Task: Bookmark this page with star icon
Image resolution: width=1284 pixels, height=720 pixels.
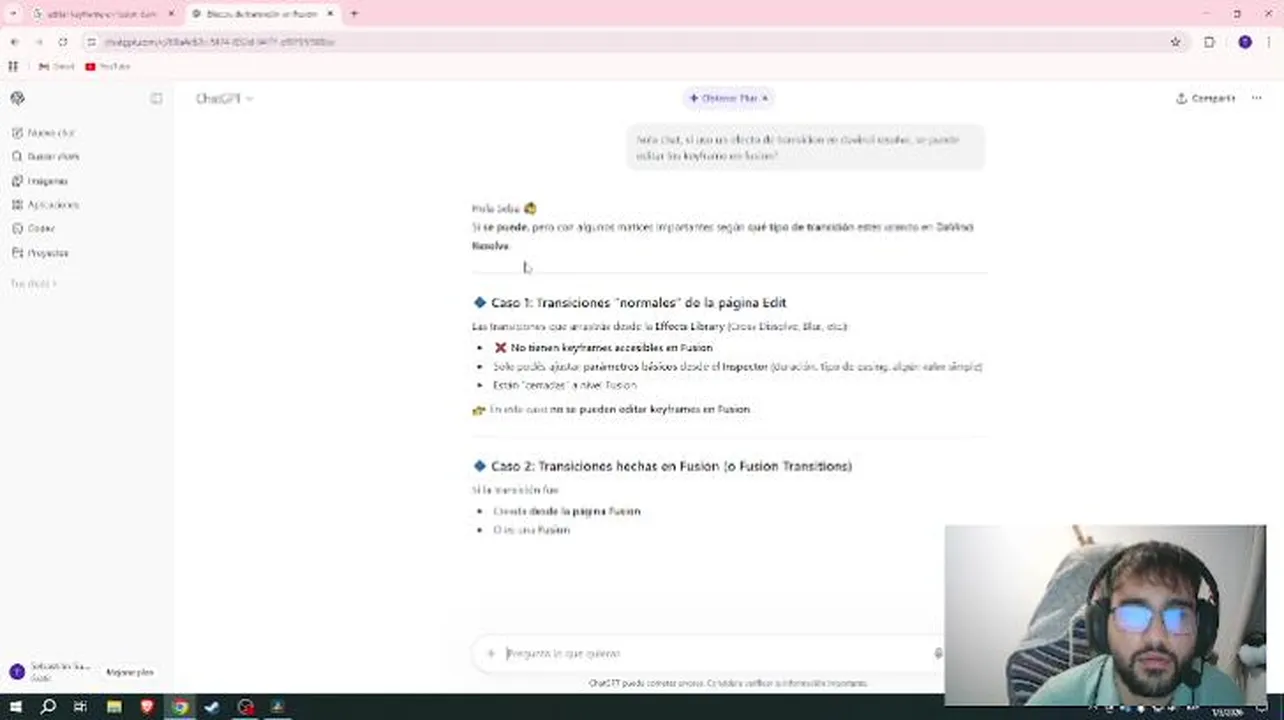Action: click(x=1176, y=42)
